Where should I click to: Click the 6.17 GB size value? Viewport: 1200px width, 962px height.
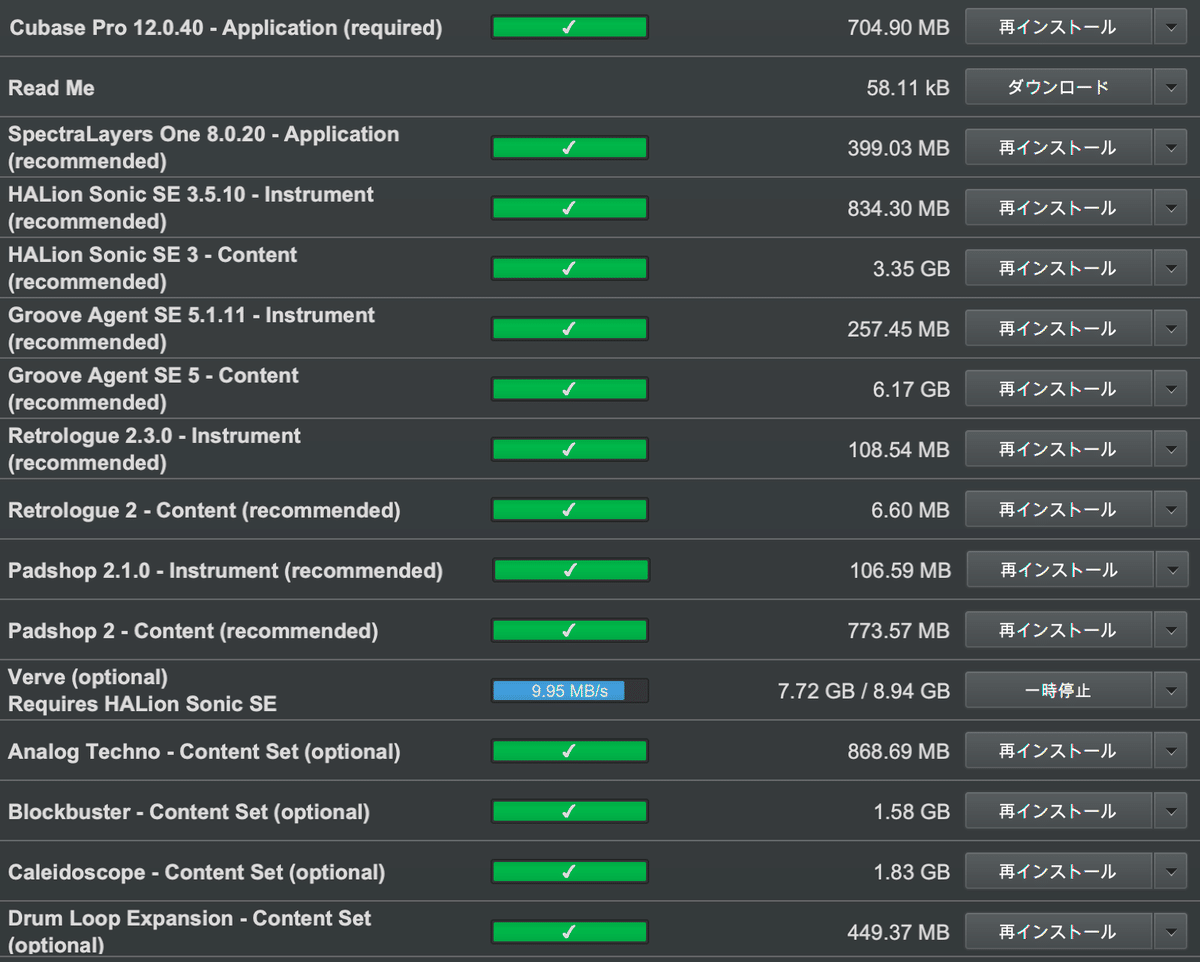(911, 389)
